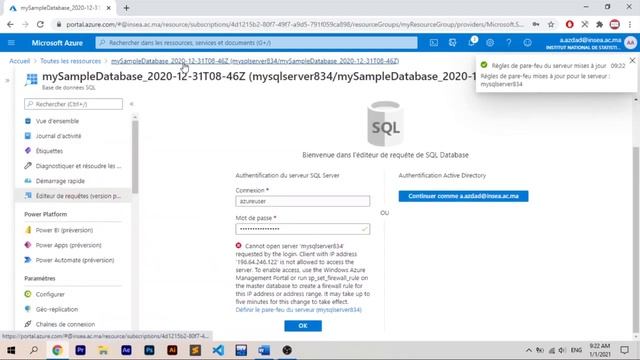This screenshot has height=360, width=640.
Task: Open the saved password key icon
Action: 536,24
